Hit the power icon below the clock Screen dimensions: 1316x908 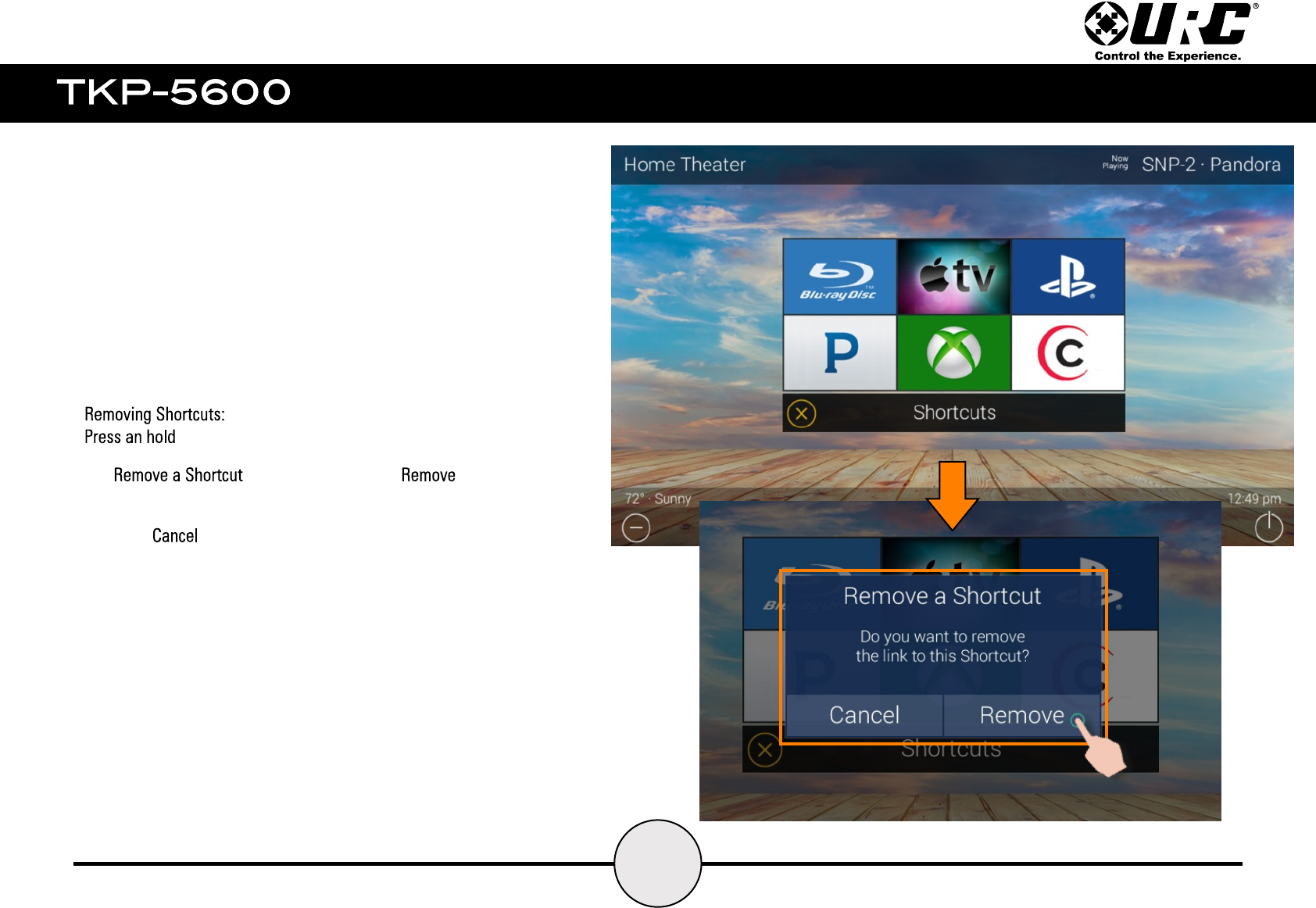tap(1269, 527)
